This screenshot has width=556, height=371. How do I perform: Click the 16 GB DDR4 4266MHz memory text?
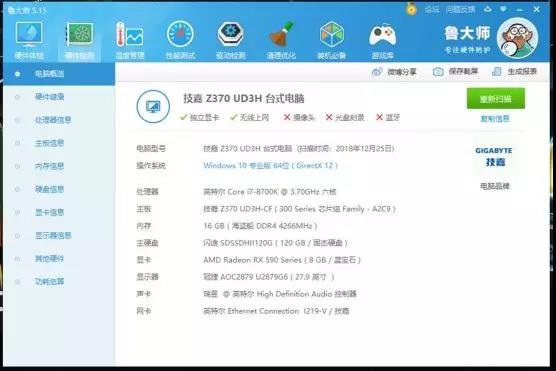pyautogui.click(x=260, y=226)
